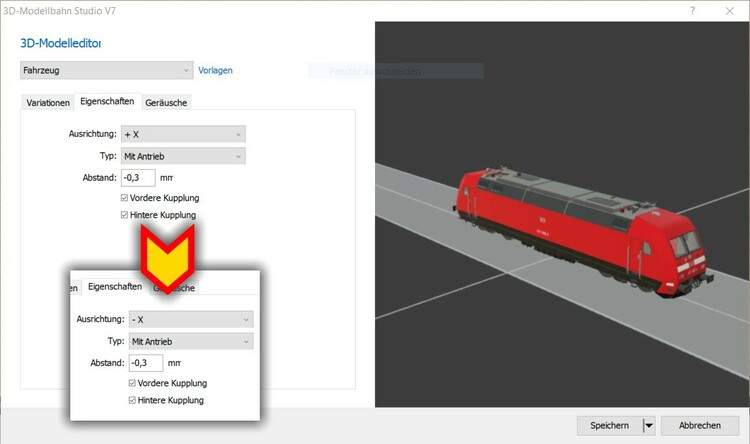The image size is (750, 444).
Task: Click the Speichern button
Action: point(609,425)
